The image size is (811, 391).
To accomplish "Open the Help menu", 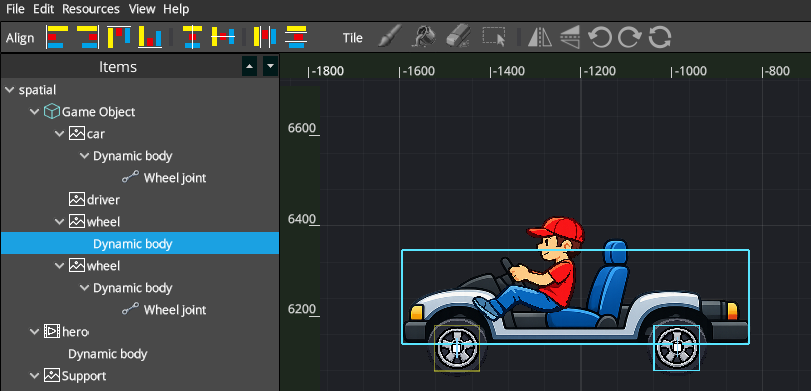I will [176, 9].
